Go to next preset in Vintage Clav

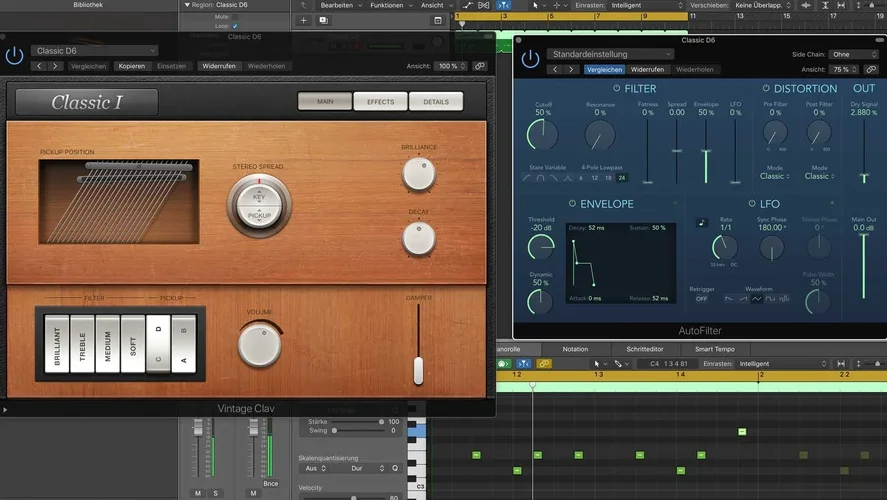(56, 66)
